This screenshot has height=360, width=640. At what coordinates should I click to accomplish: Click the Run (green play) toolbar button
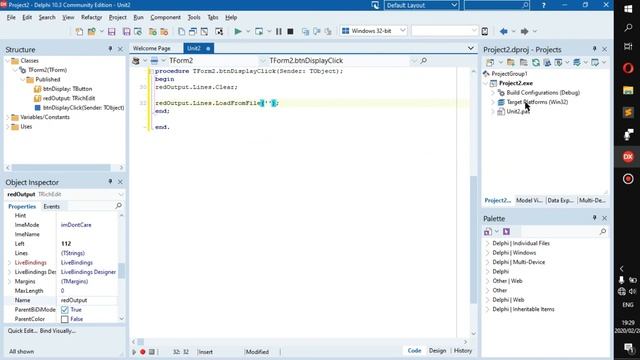click(238, 31)
